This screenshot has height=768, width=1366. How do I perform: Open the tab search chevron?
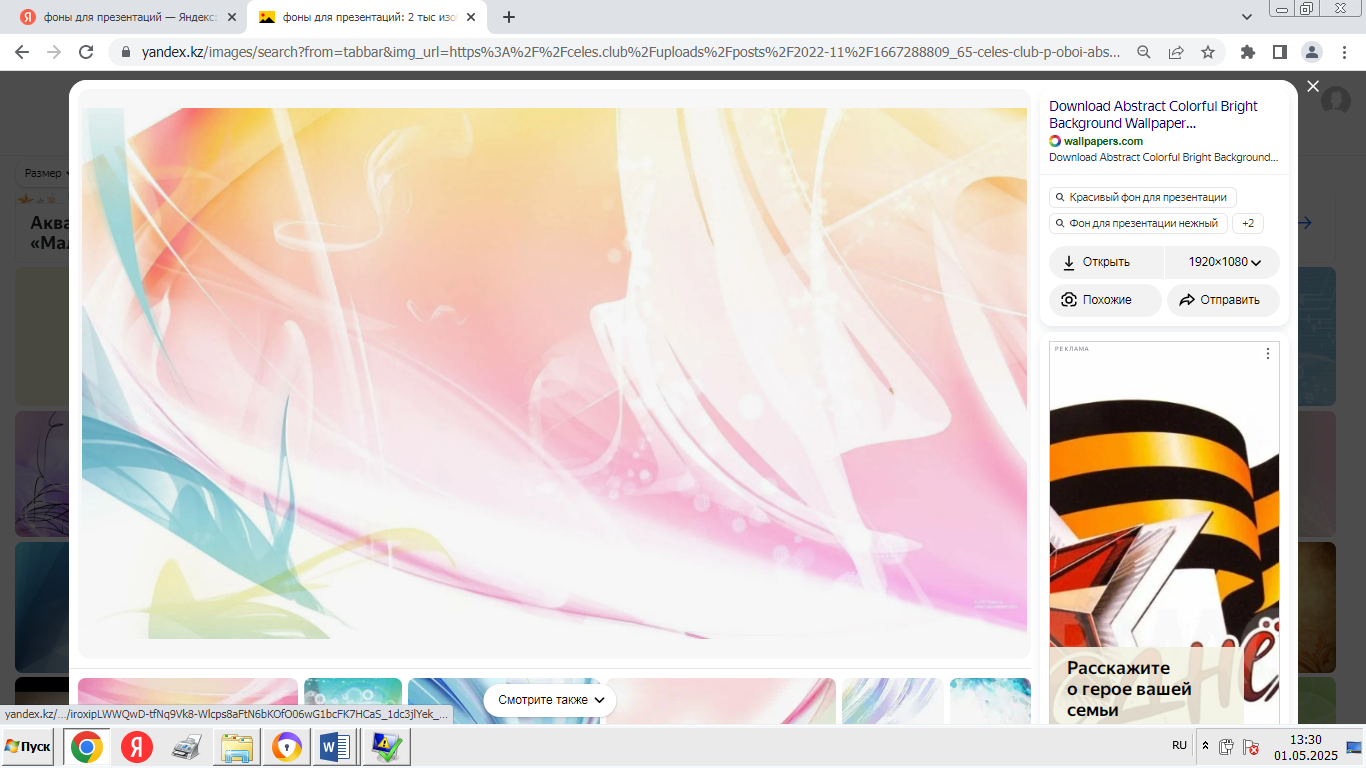[1247, 17]
